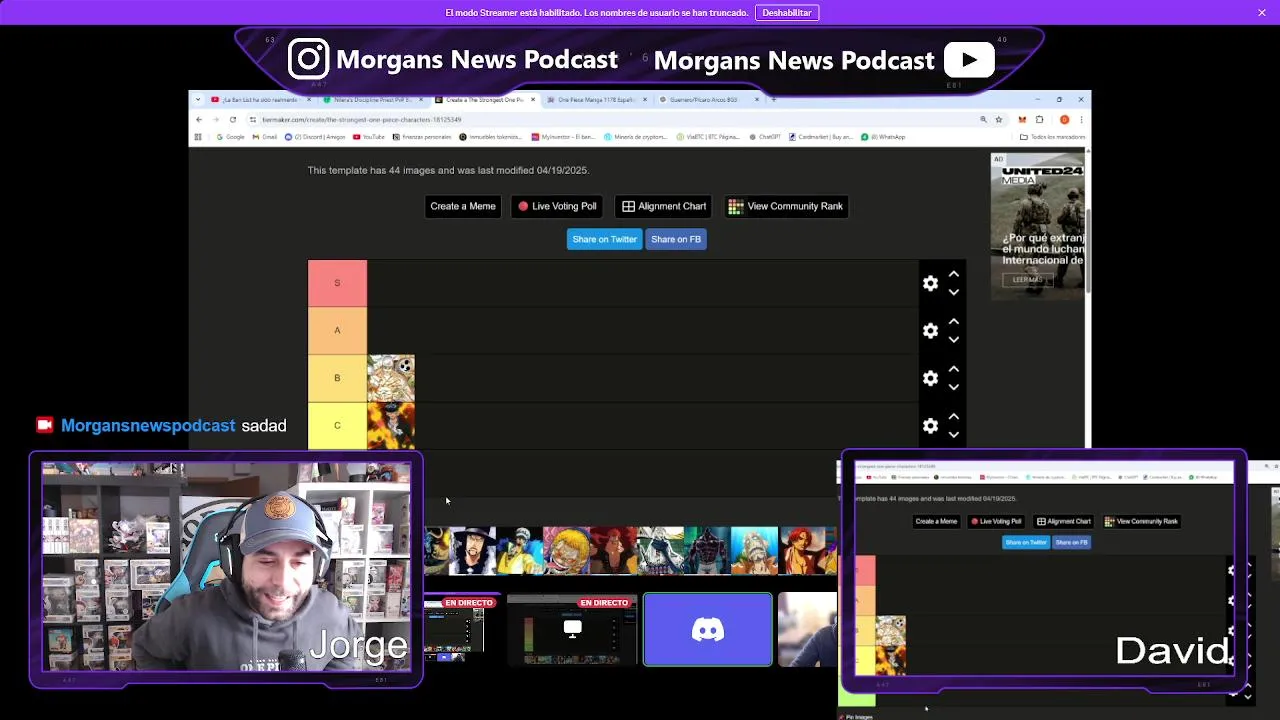Click the Instagram logo in Morgans News header
The height and width of the screenshot is (720, 1280).
coord(309,59)
